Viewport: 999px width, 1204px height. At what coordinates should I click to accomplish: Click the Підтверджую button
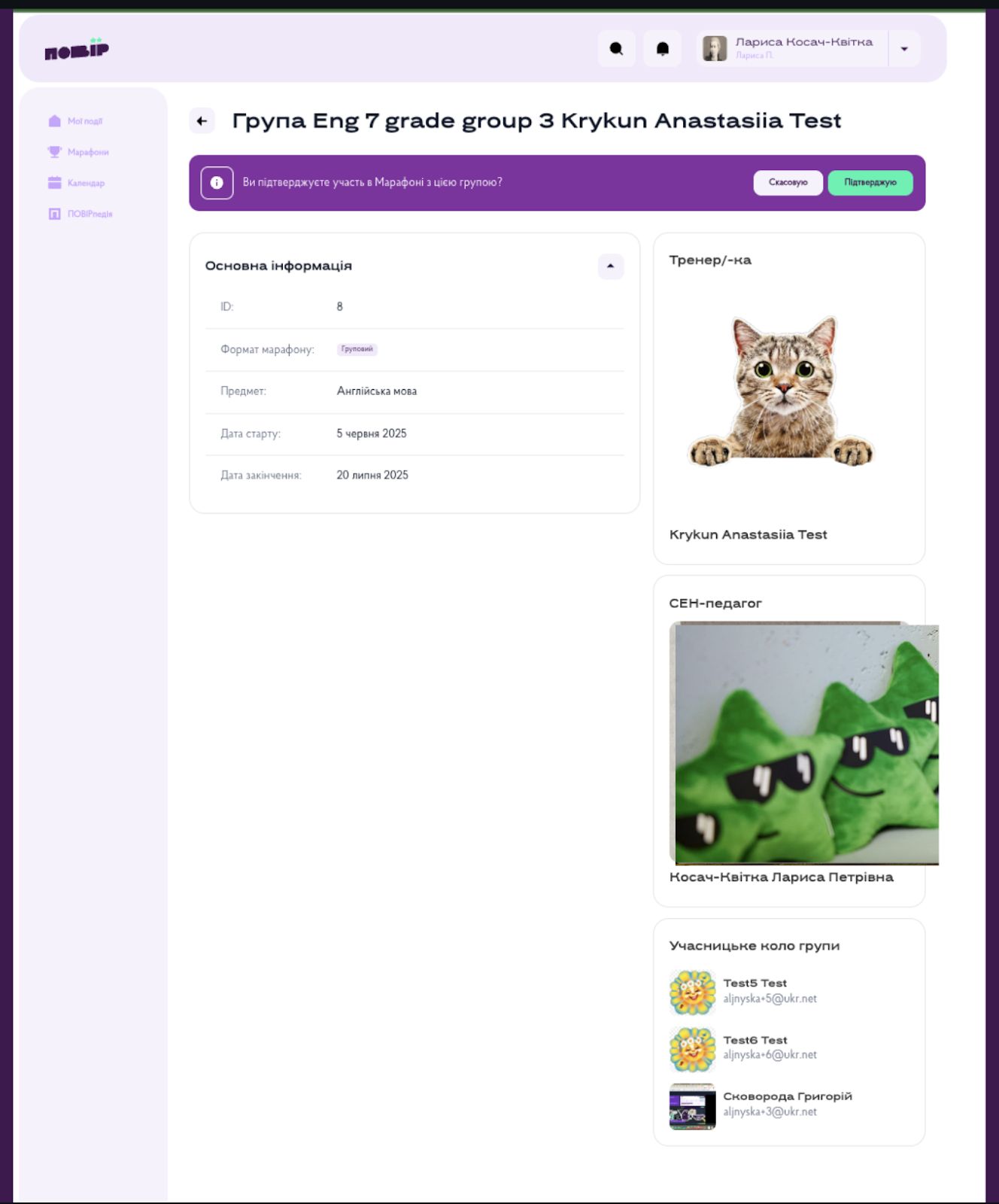point(870,183)
